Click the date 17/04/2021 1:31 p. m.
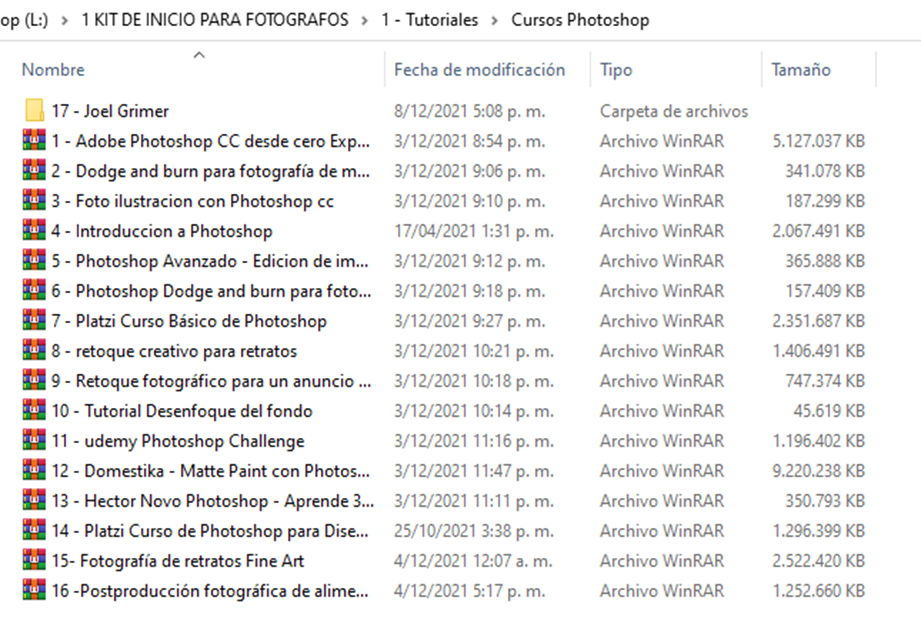 (474, 231)
